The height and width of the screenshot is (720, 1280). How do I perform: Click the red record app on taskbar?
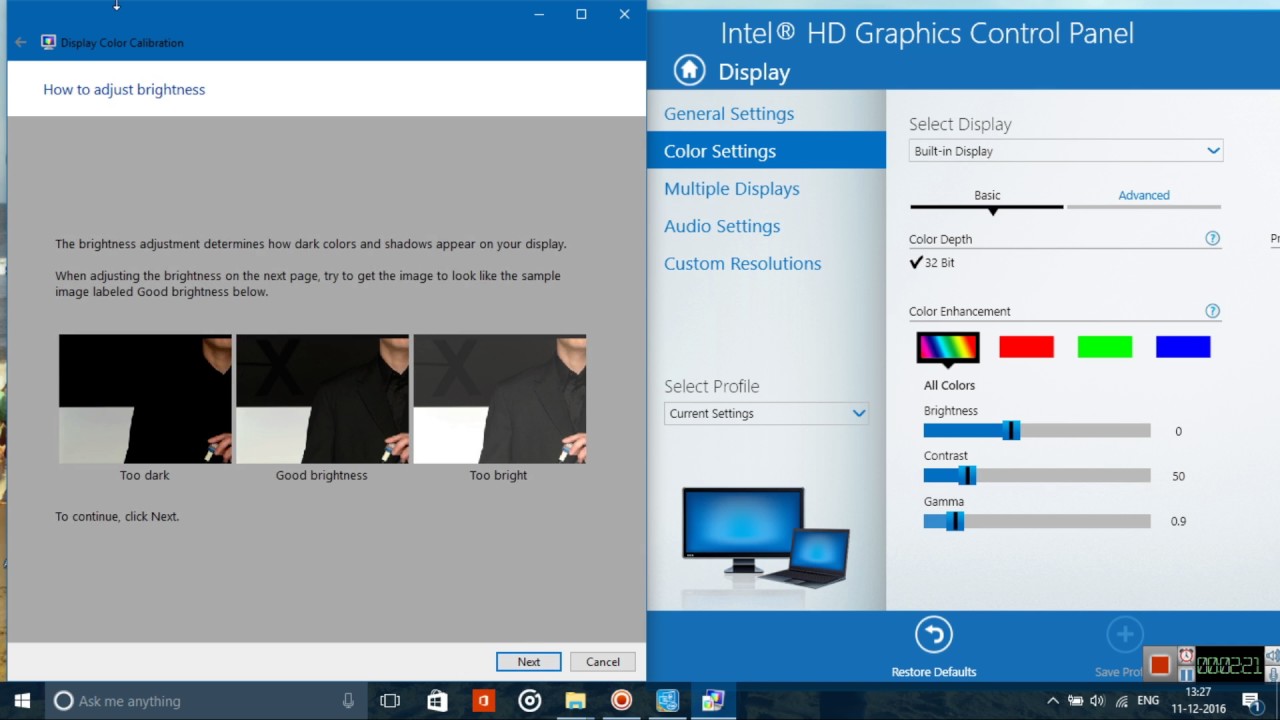621,701
